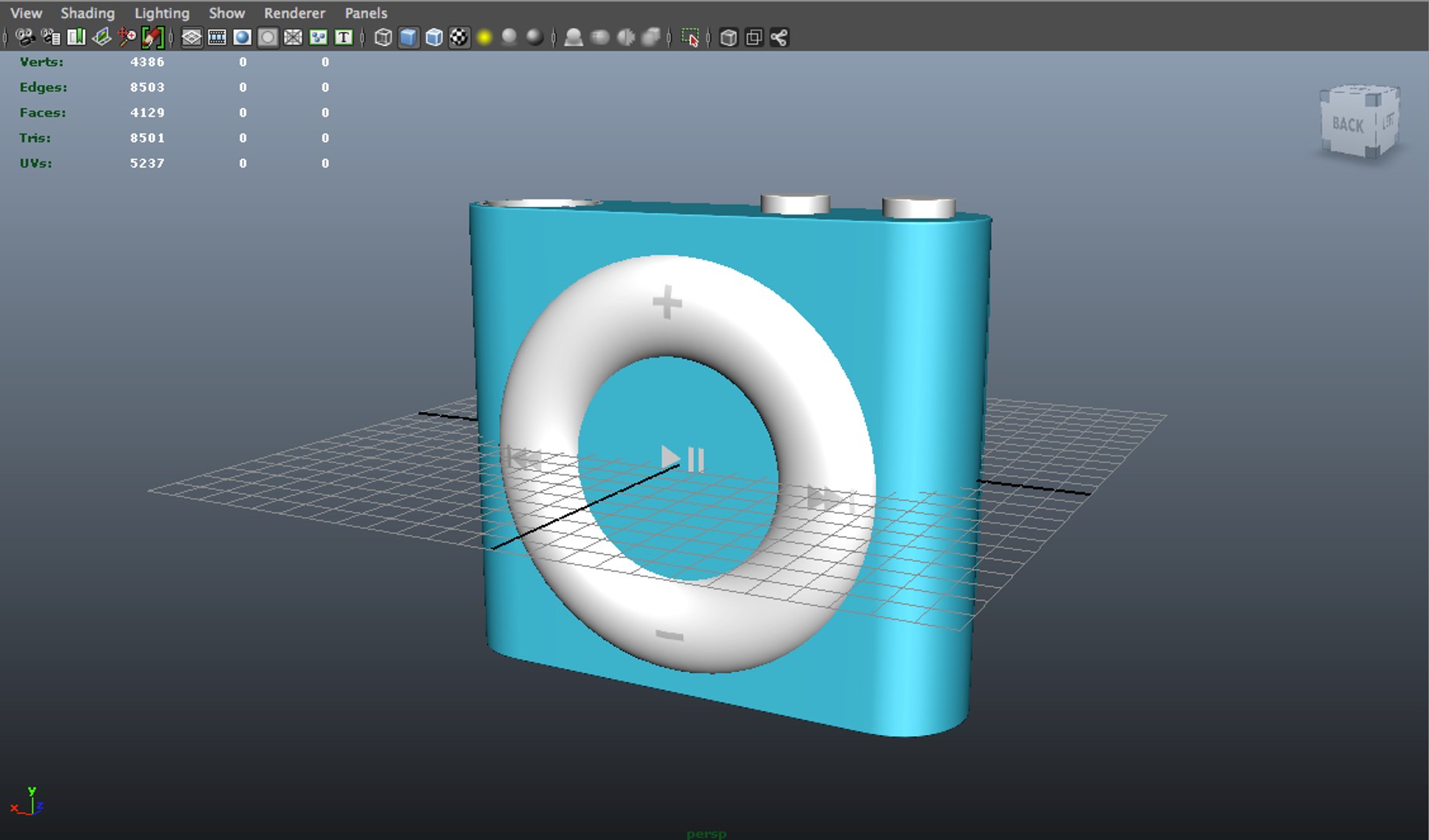The width and height of the screenshot is (1429, 840).
Task: Toggle the Motion Blur icon
Action: click(600, 37)
